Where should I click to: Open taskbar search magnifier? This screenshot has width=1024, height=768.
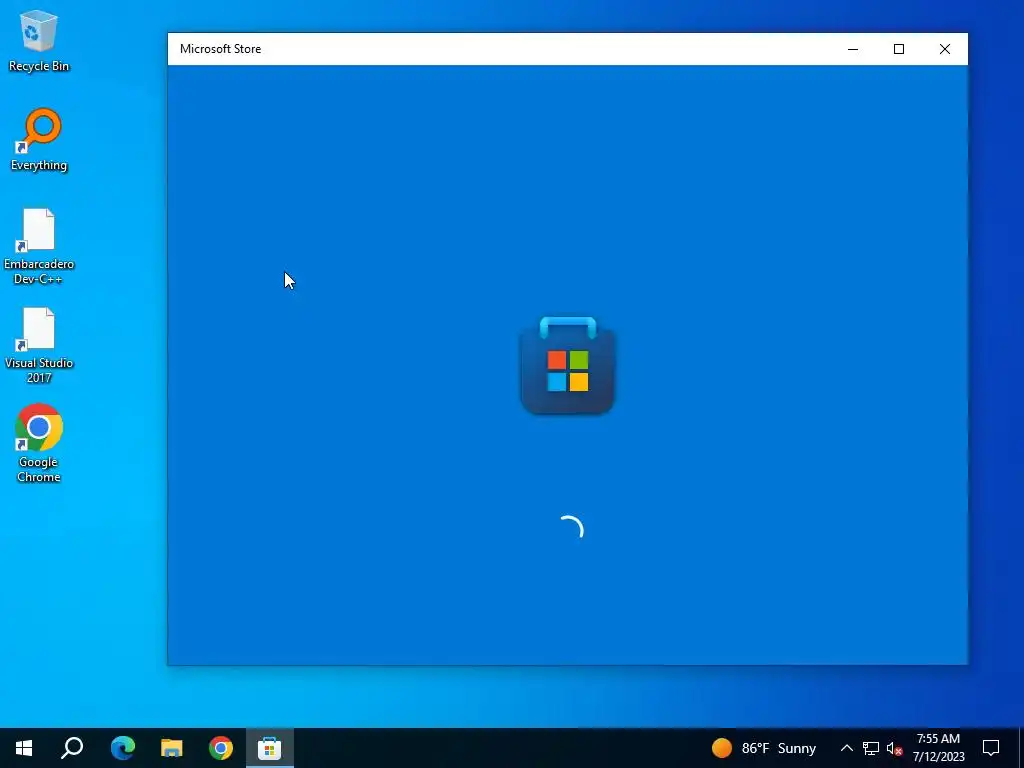click(x=72, y=748)
